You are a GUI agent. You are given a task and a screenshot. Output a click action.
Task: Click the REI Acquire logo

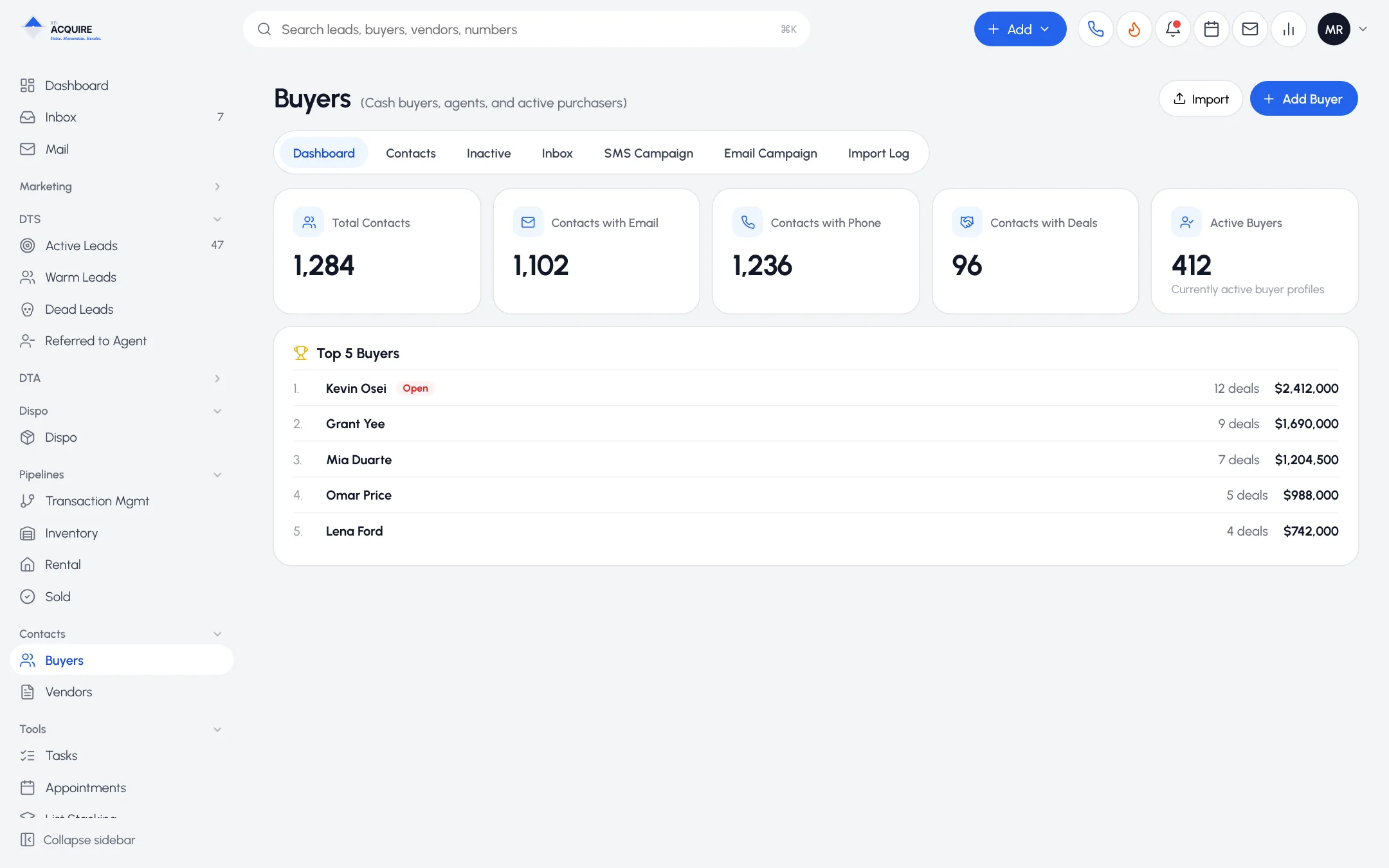tap(61, 29)
